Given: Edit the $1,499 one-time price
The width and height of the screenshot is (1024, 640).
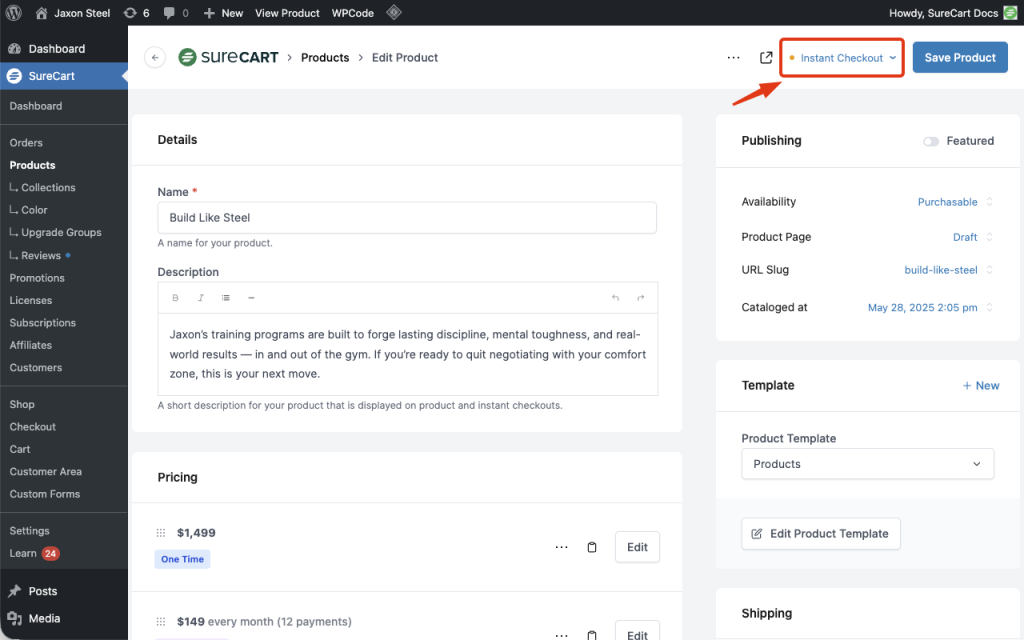Looking at the screenshot, I should 637,547.
